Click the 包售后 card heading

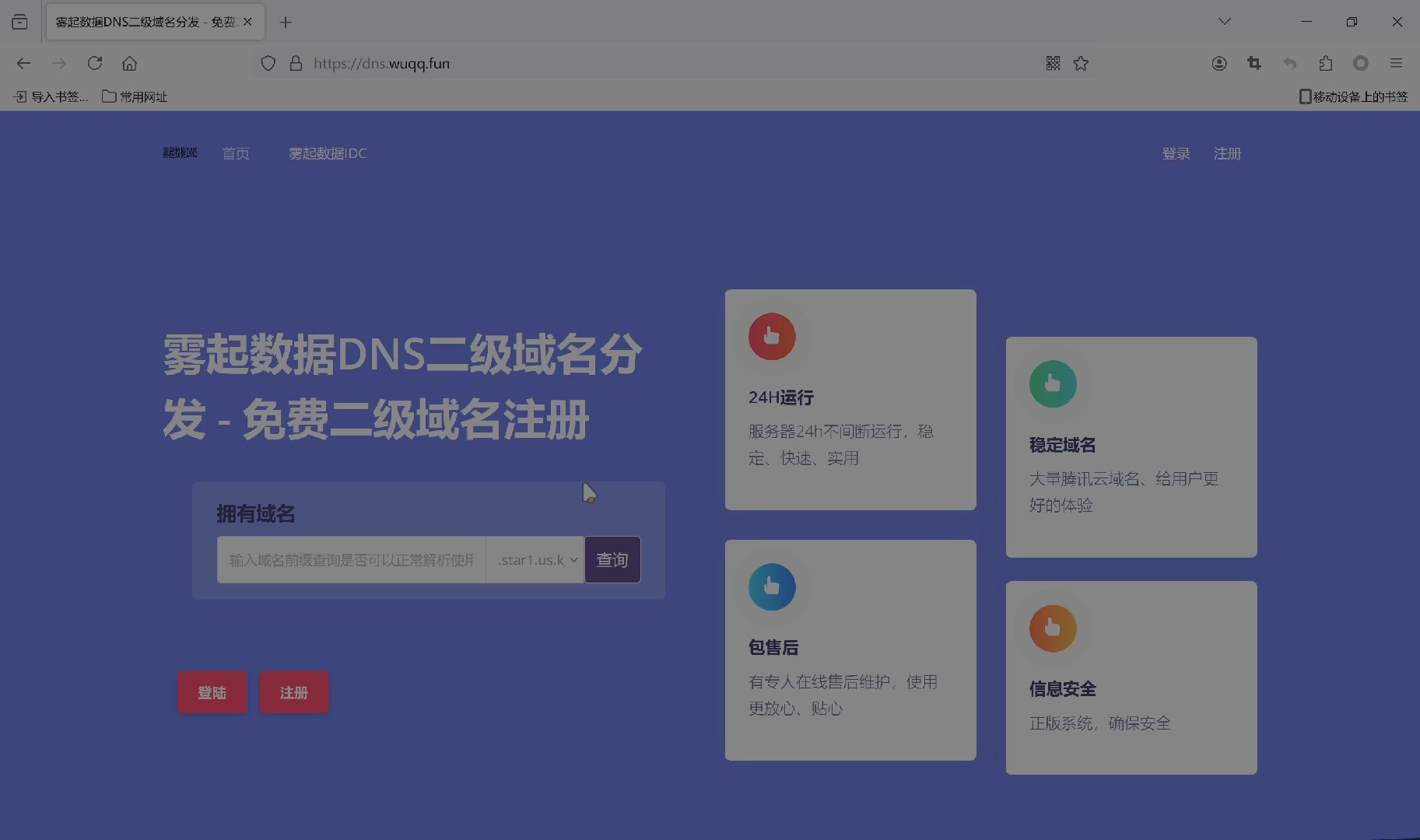point(773,647)
